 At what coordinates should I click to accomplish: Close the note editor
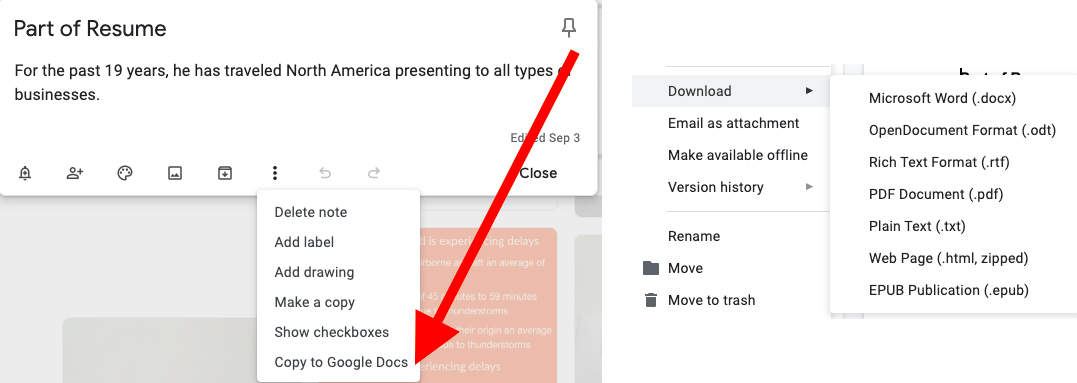pos(538,174)
